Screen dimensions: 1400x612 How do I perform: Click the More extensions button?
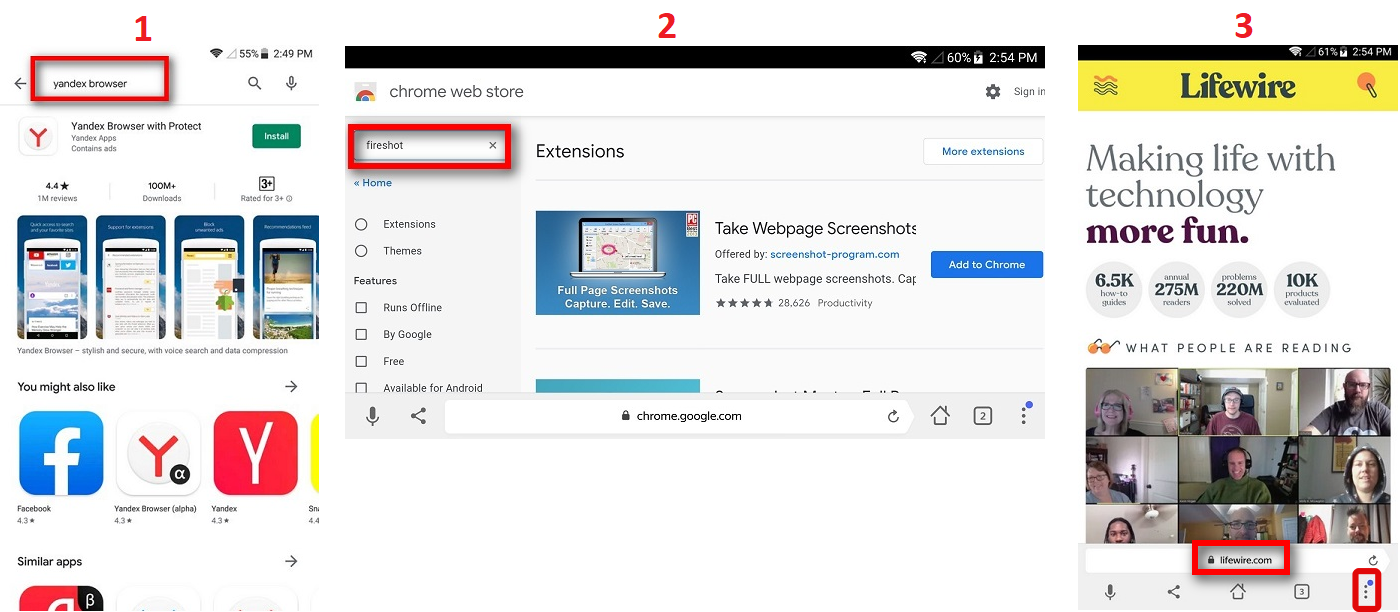click(x=983, y=152)
